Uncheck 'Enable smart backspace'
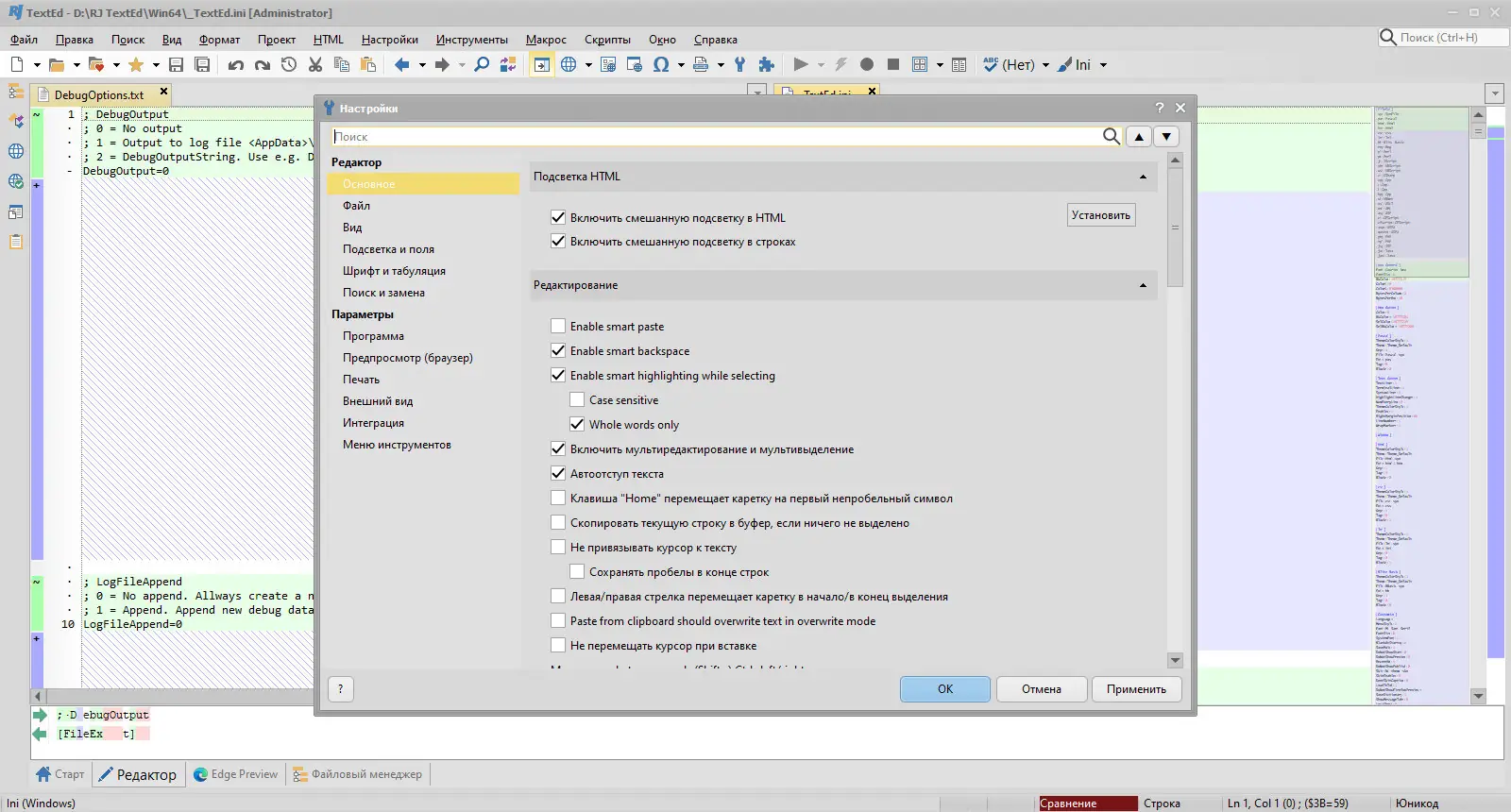 coord(558,351)
